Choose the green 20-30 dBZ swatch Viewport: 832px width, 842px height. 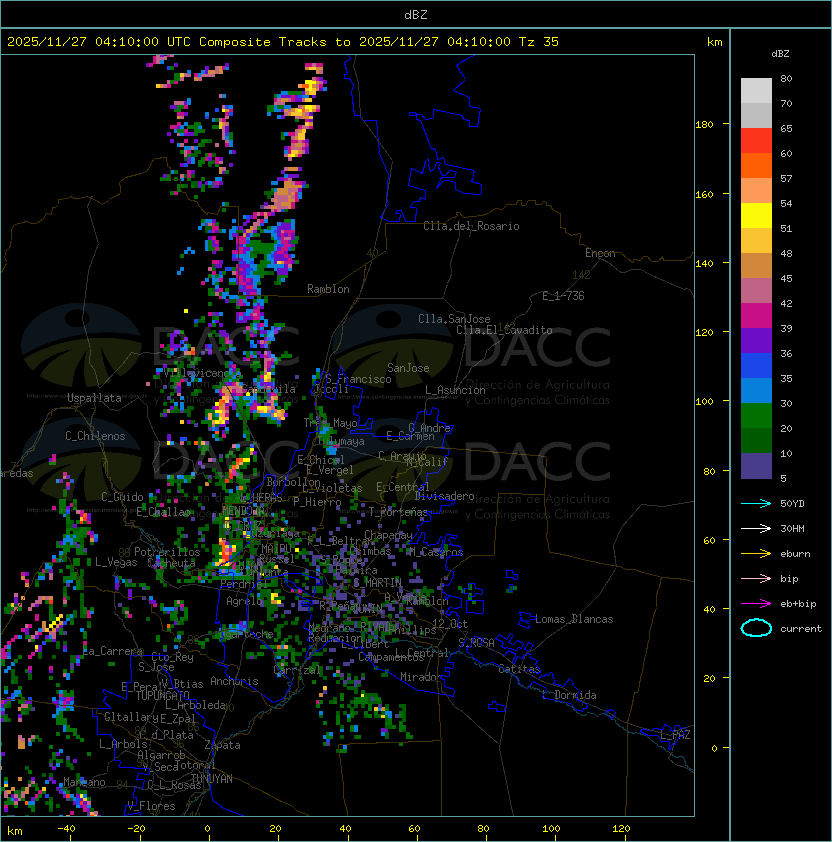[756, 416]
